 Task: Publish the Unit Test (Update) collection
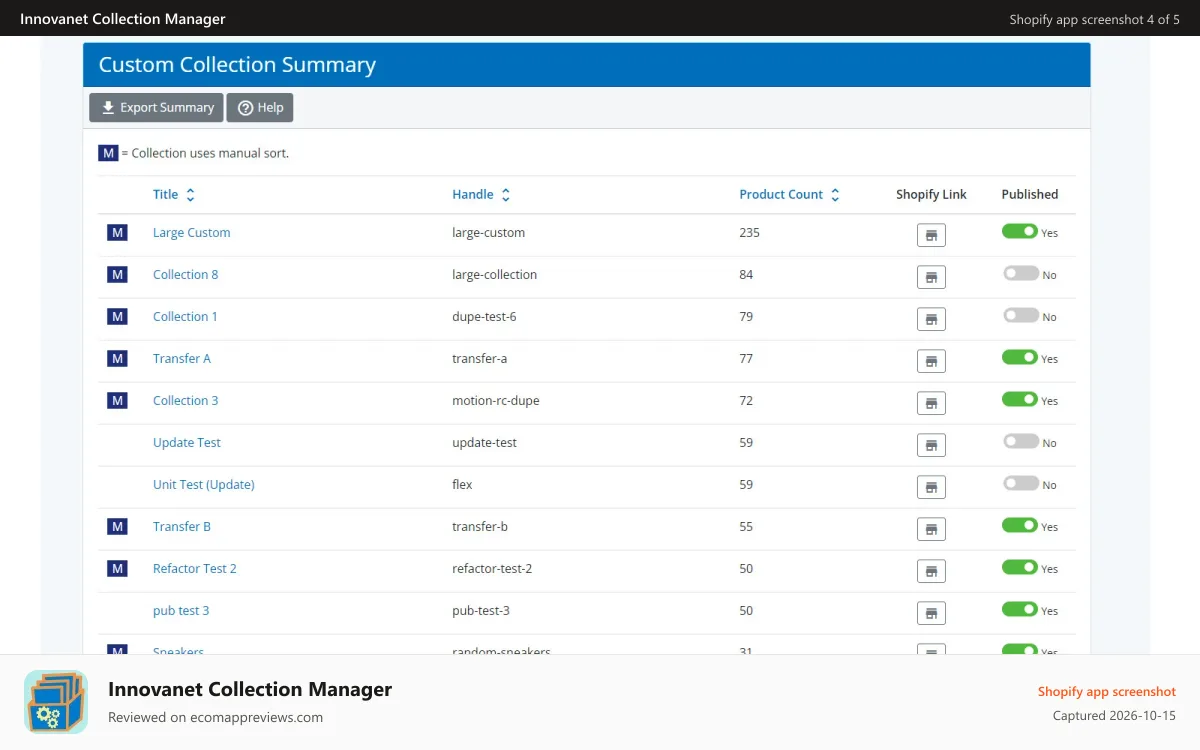(x=1020, y=483)
